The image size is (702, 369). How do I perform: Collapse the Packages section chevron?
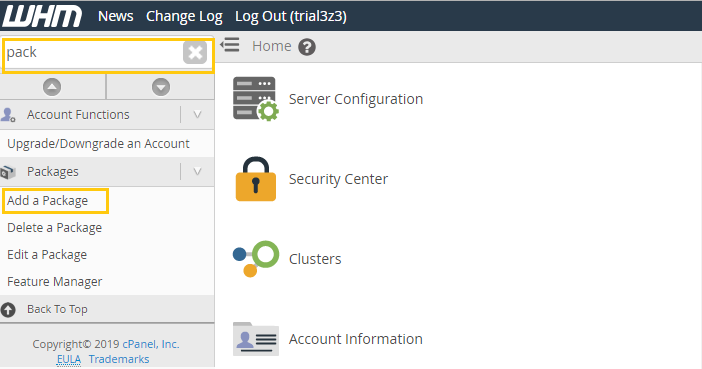[x=197, y=172]
